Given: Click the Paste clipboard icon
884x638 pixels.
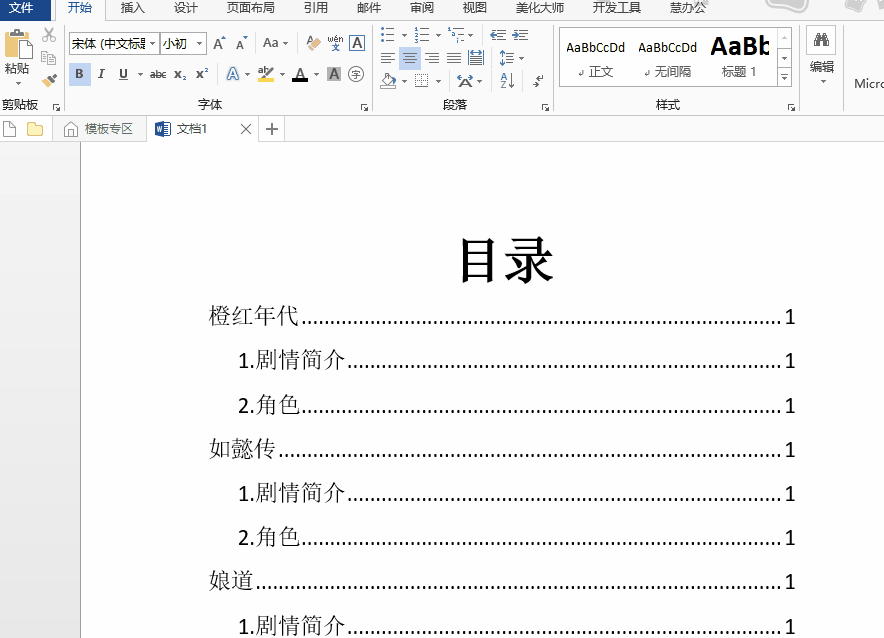Looking at the screenshot, I should point(17,45).
